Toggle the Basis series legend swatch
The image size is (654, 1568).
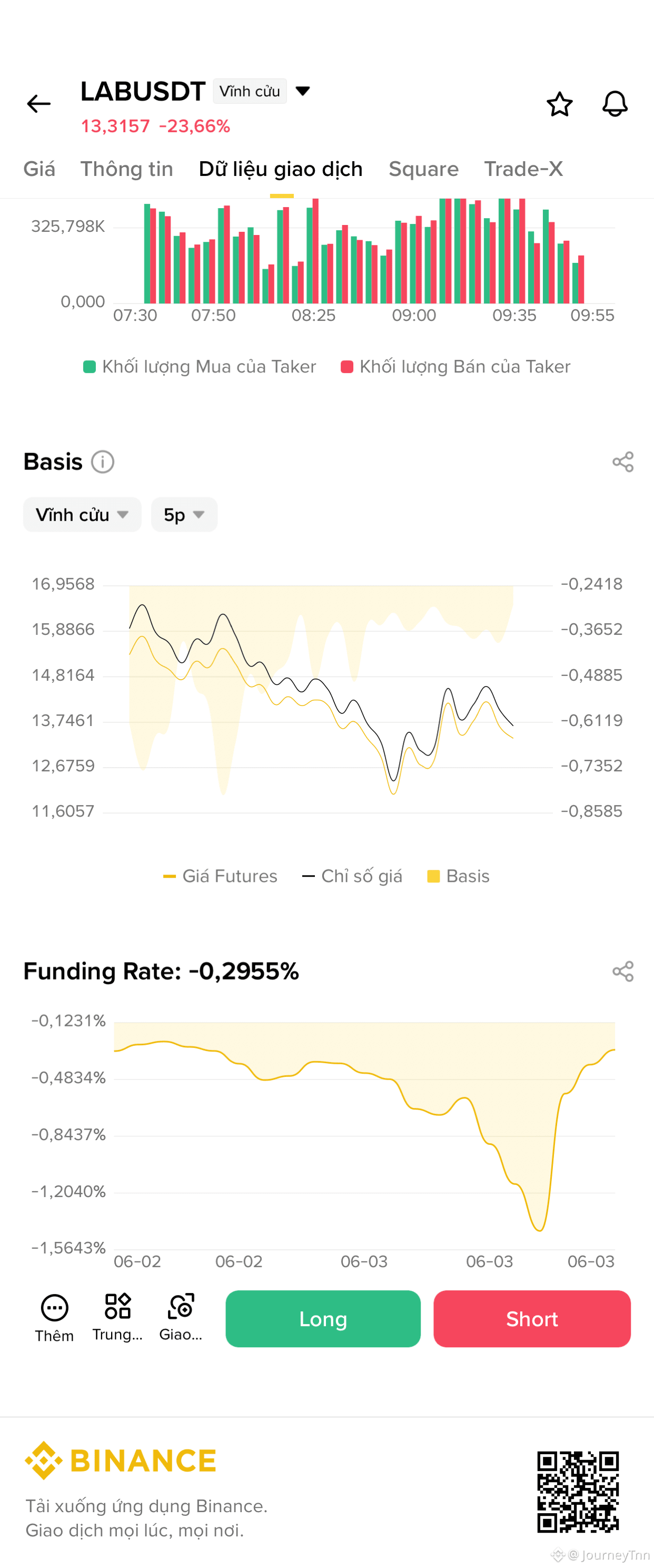point(433,876)
